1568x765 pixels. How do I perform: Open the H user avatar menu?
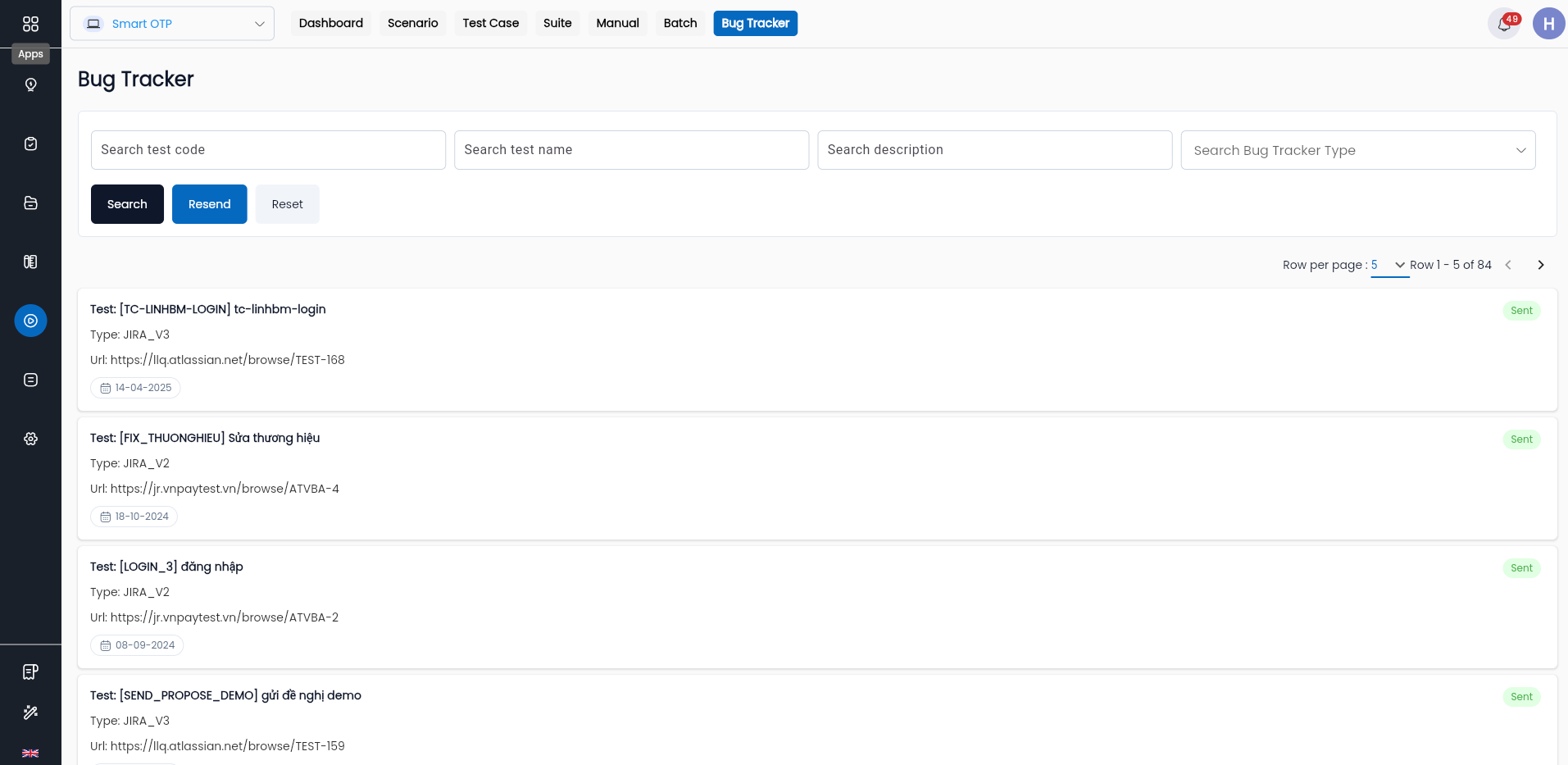point(1548,24)
